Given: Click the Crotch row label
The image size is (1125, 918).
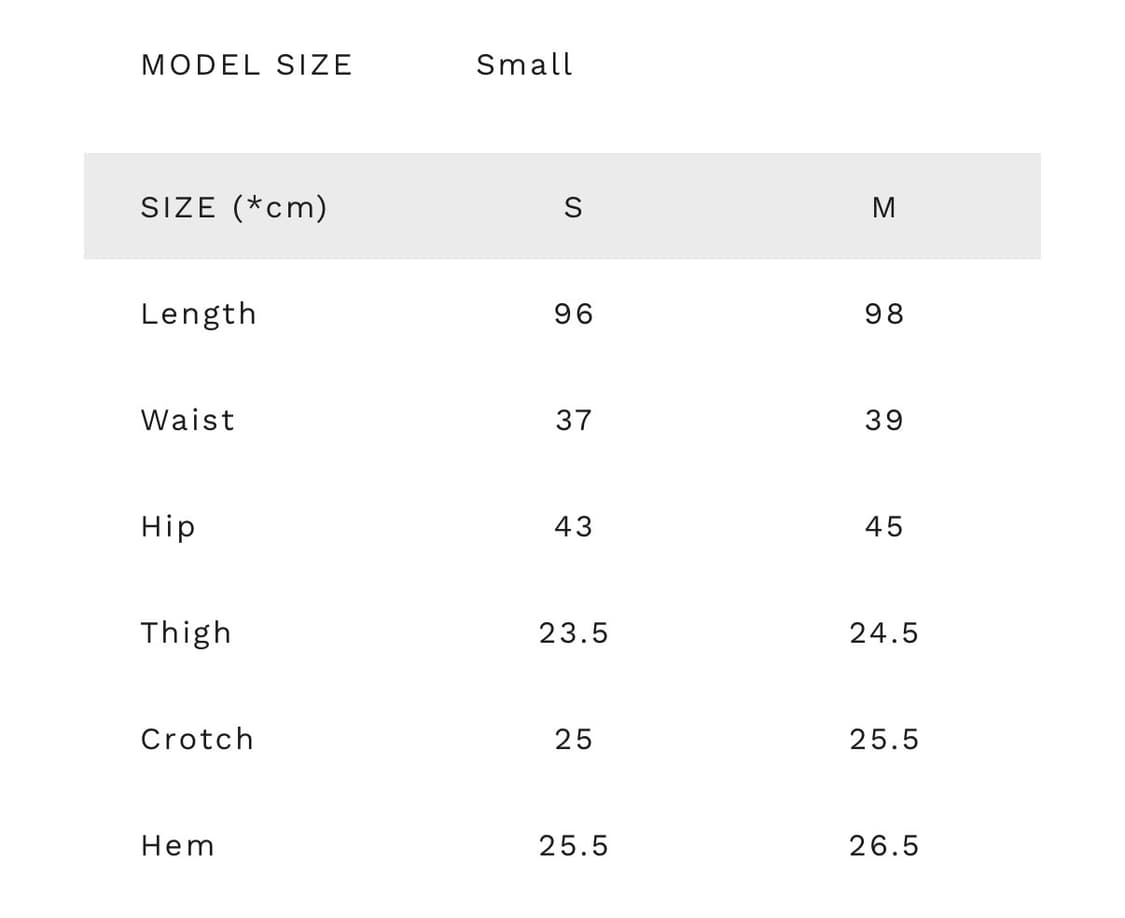Looking at the screenshot, I should coord(197,739).
